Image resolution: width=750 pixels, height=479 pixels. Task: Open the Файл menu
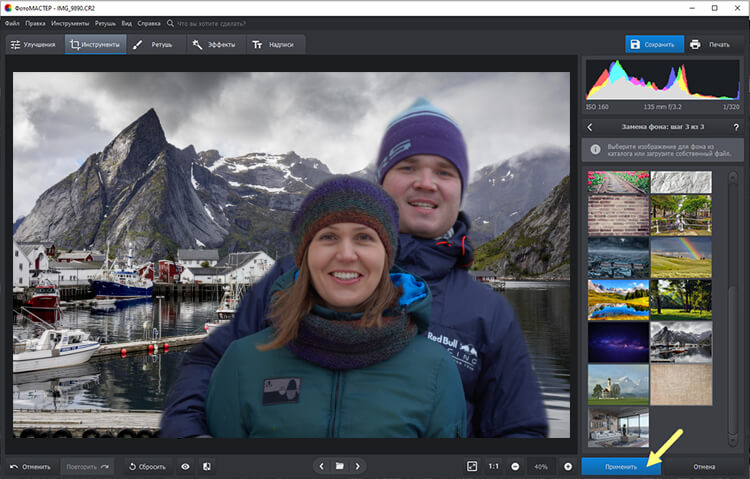12,21
